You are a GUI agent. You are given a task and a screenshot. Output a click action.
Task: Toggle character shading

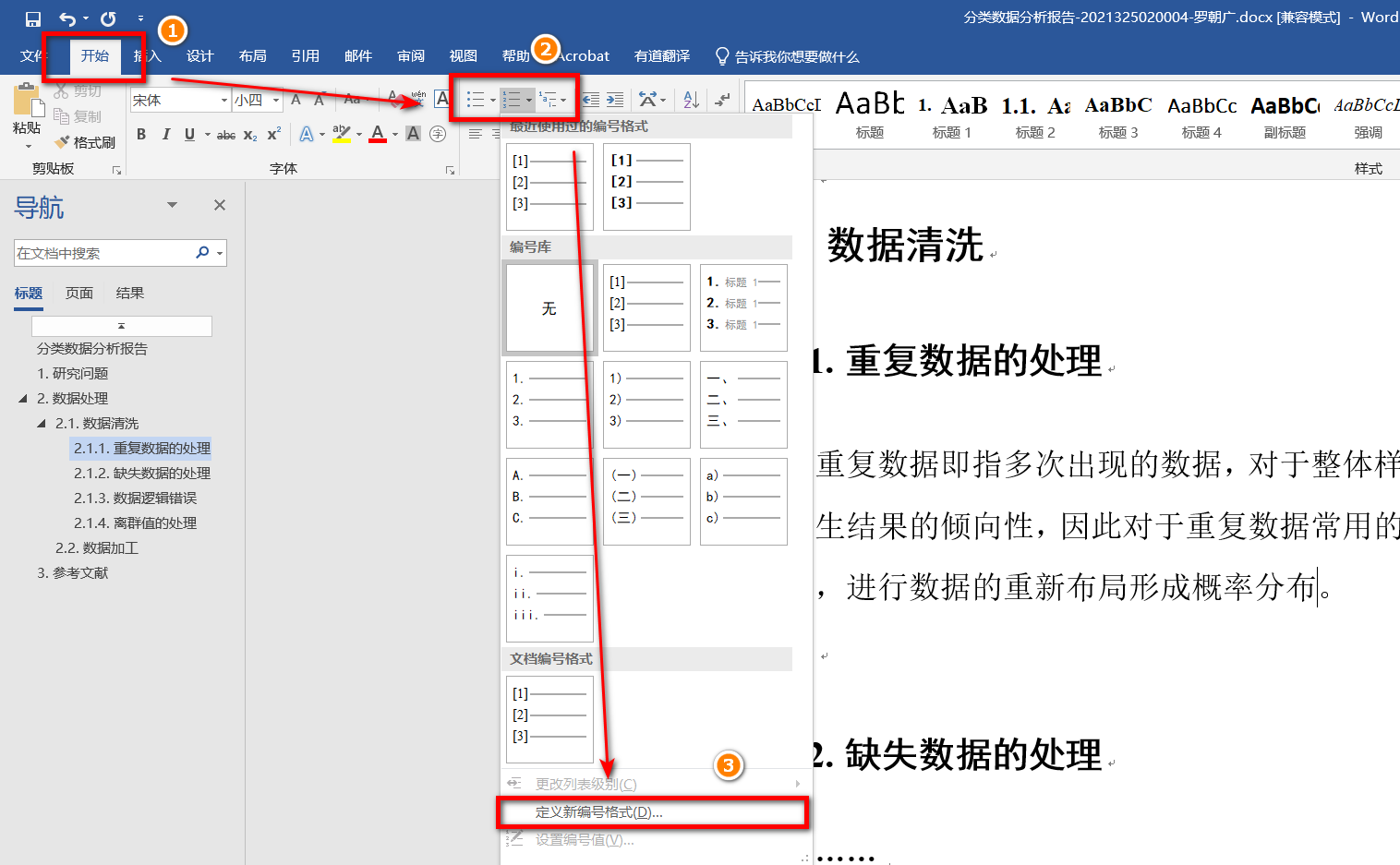[x=414, y=135]
